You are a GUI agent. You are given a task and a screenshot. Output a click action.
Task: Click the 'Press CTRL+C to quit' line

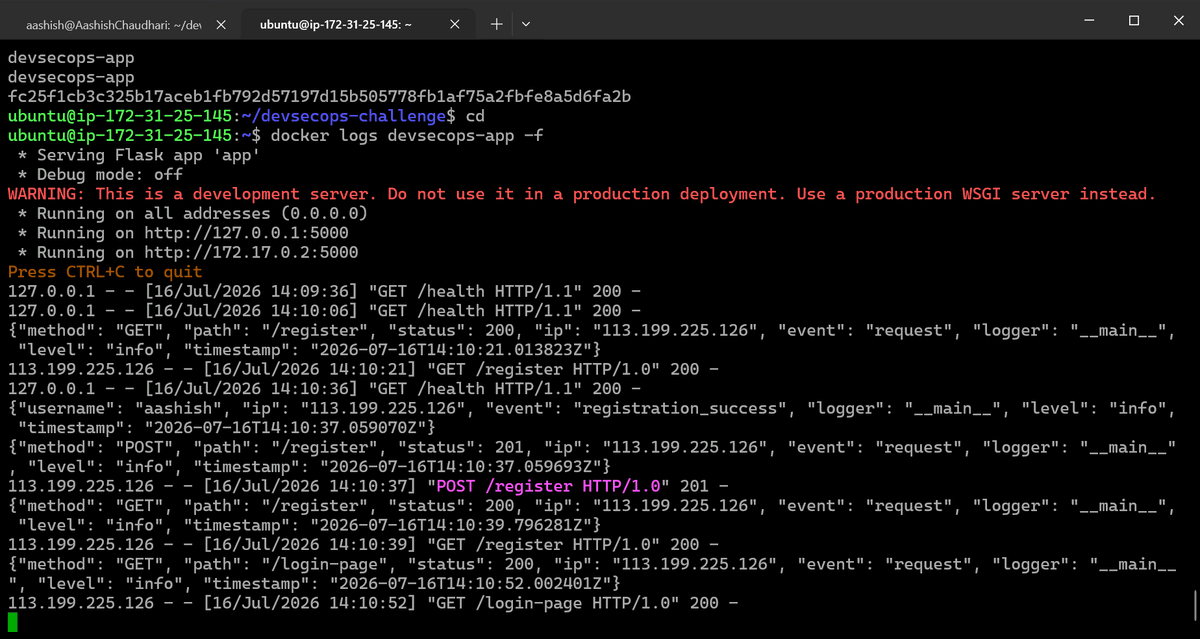(x=105, y=272)
